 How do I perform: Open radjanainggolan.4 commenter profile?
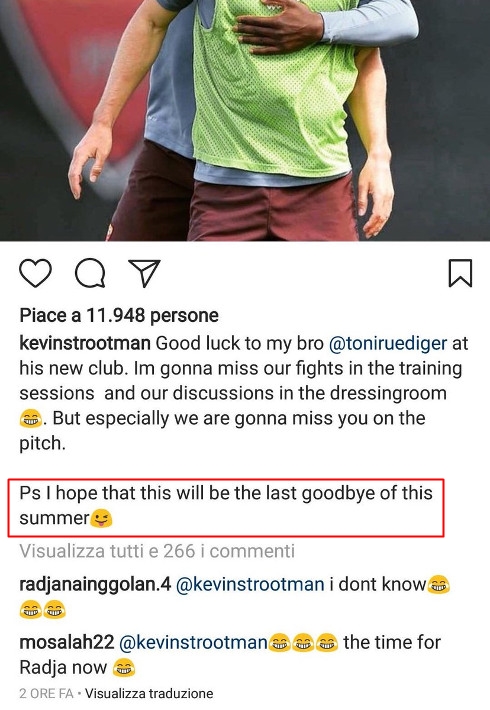pos(95,585)
